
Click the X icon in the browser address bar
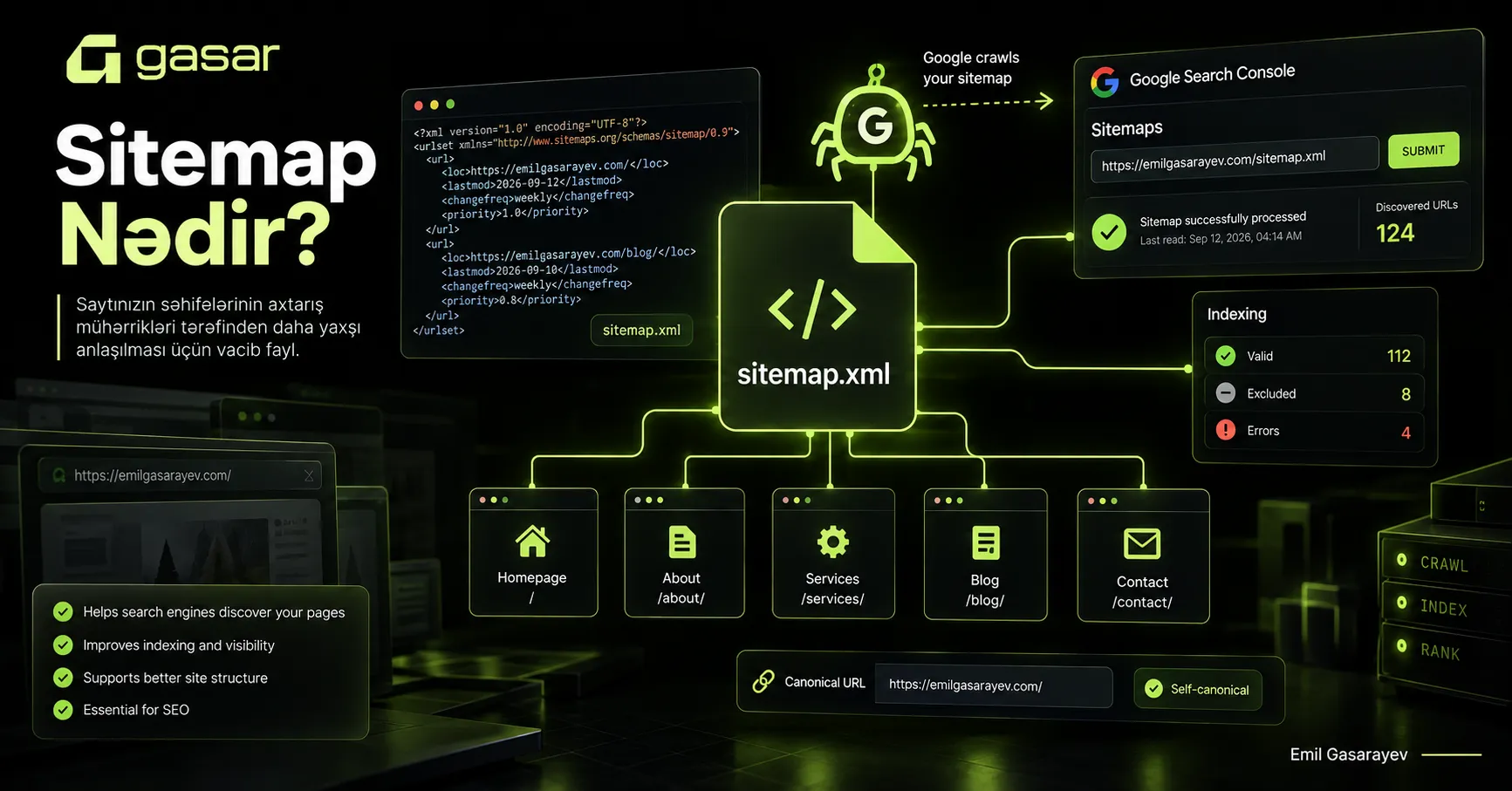coord(309,475)
